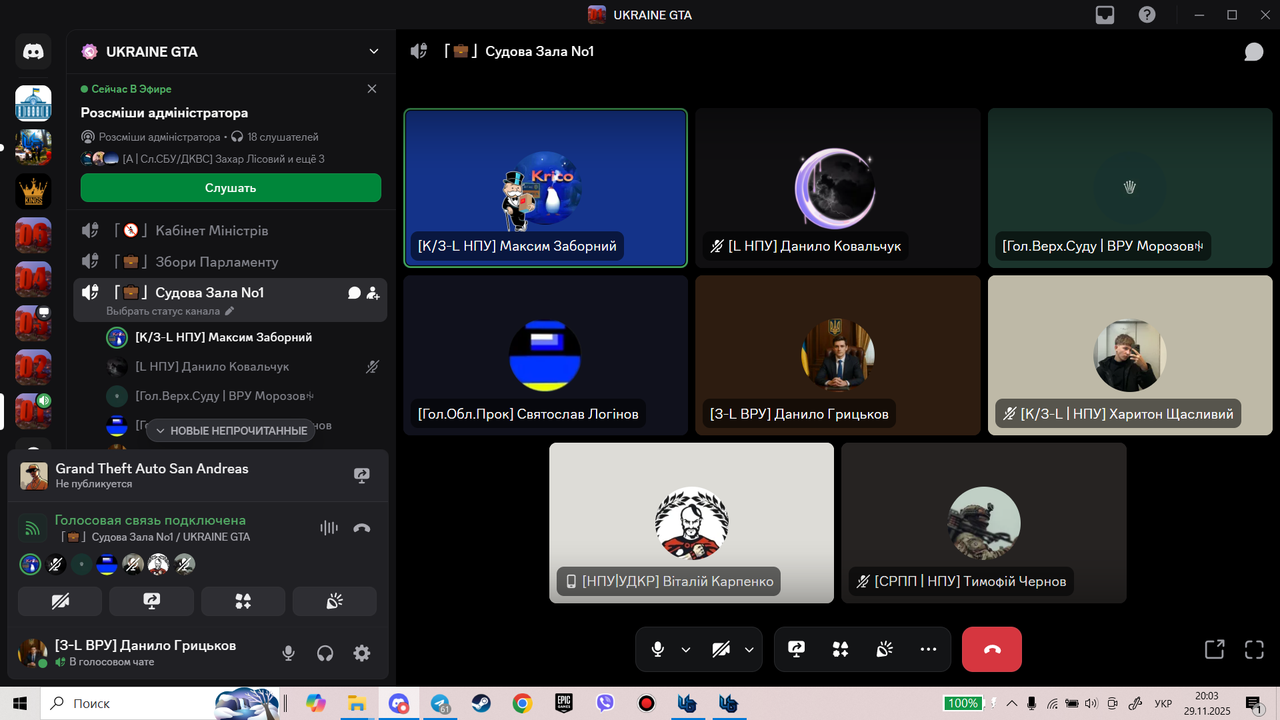Screen dimensions: 1280x720
Task: Open the 04 server in sidebar
Action: (33, 279)
